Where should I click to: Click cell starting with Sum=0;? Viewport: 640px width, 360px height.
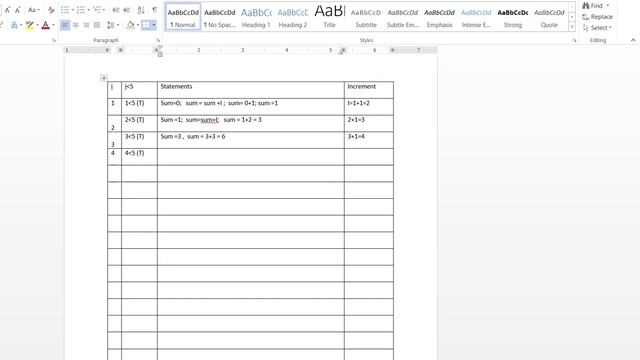tap(251, 107)
